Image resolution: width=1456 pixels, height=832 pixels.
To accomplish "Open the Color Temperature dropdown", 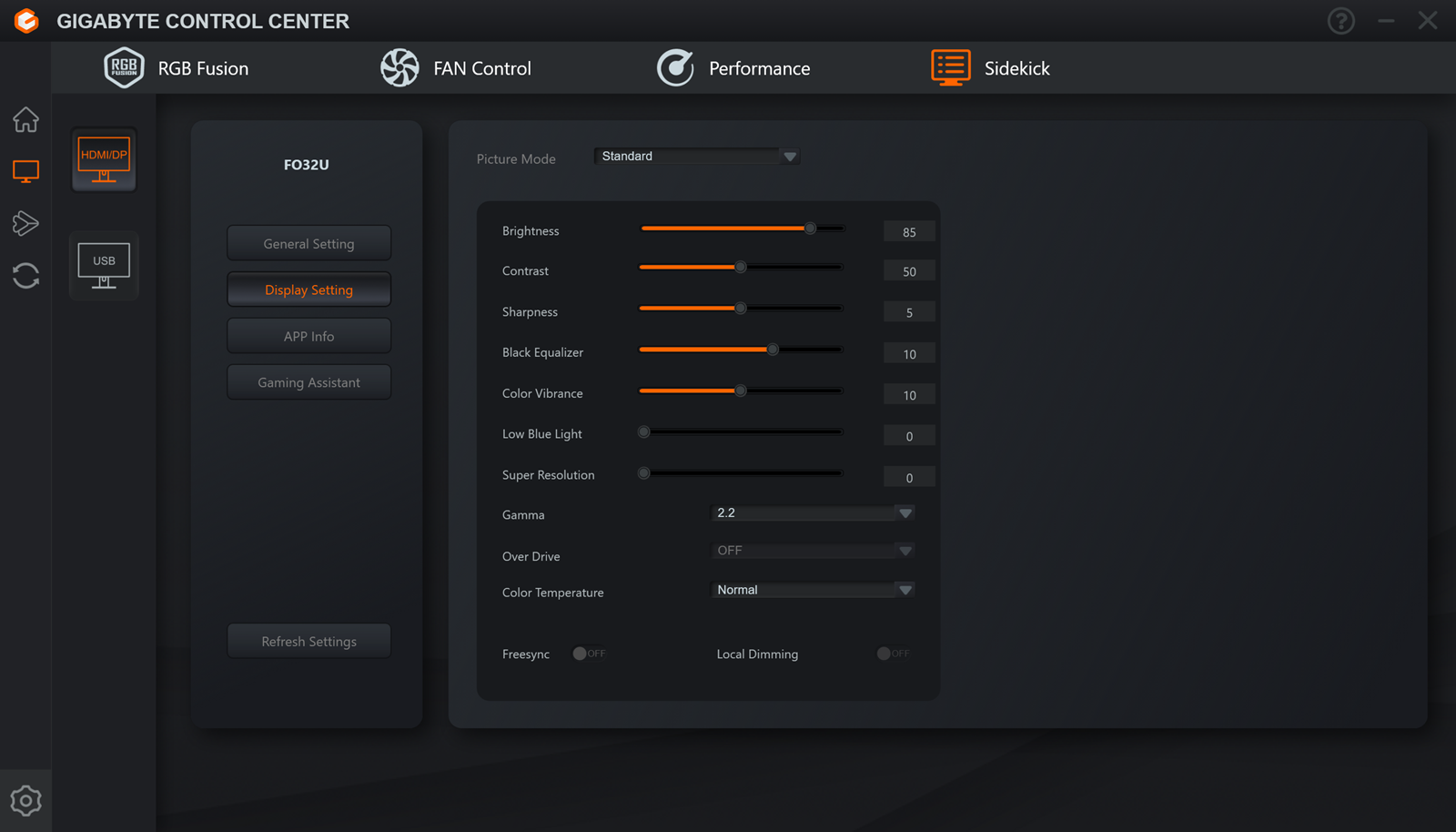I will click(812, 590).
